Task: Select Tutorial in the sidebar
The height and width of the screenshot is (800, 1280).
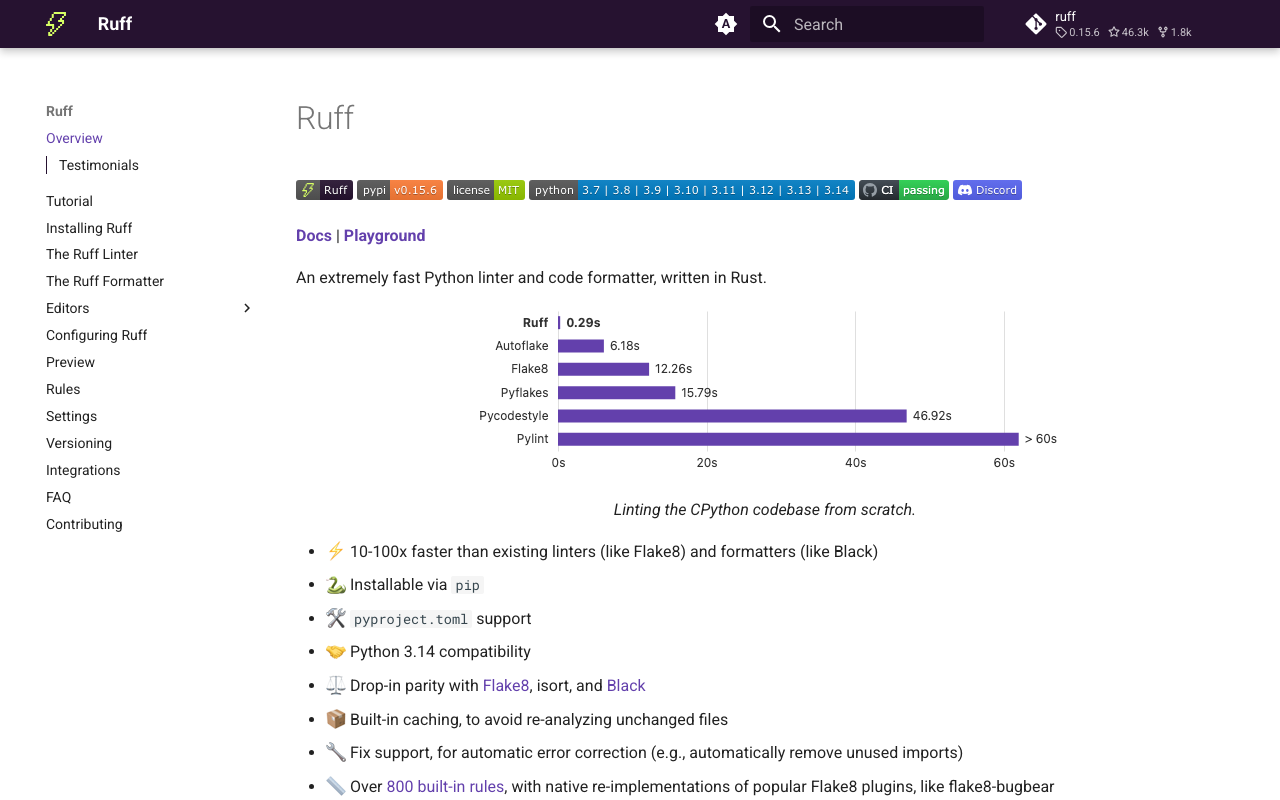Action: coord(69,201)
